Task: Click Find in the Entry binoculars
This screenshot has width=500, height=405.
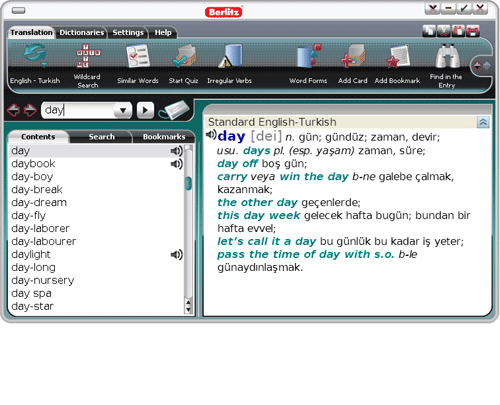Action: pos(447,56)
